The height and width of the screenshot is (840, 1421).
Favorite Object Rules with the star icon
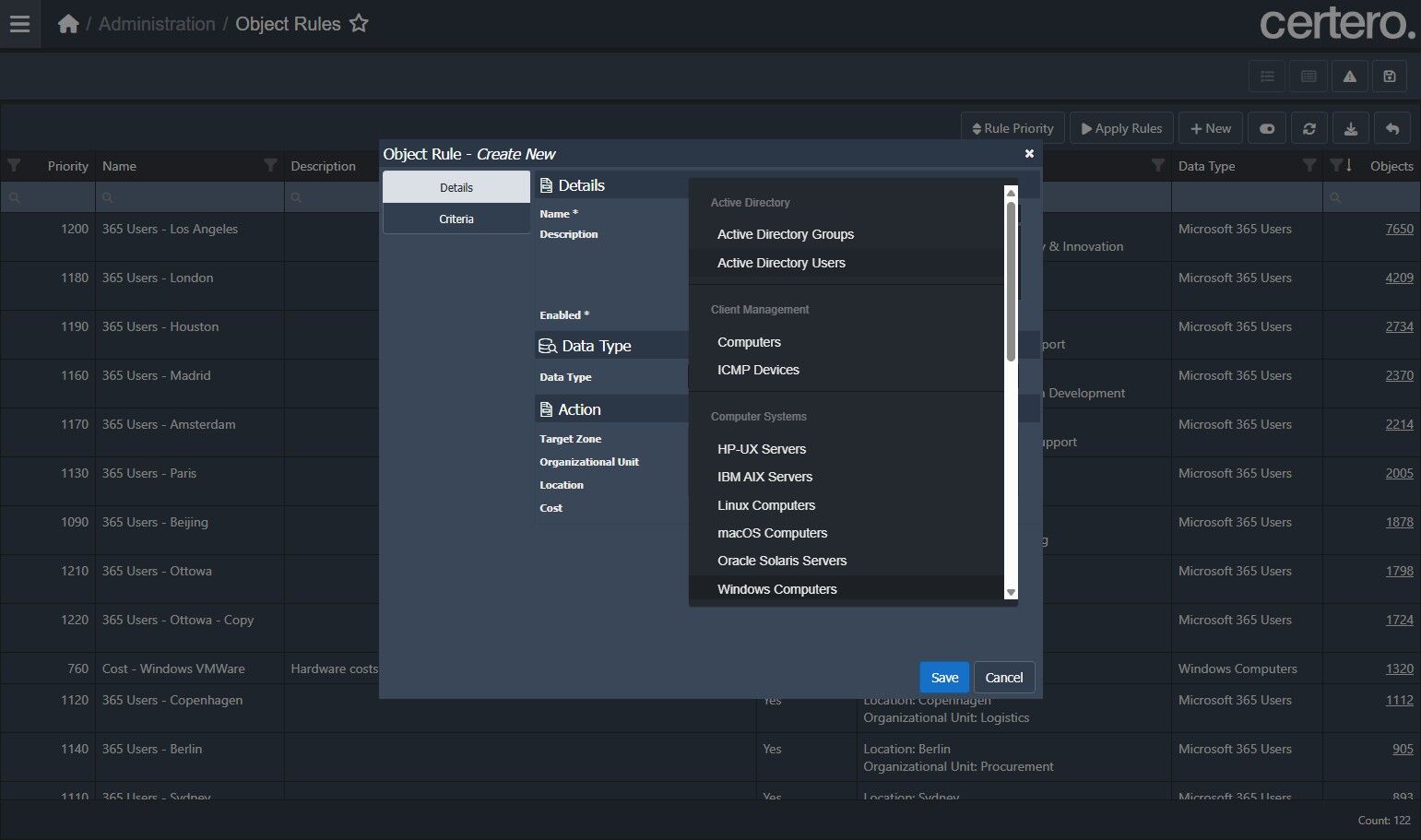pyautogui.click(x=359, y=24)
